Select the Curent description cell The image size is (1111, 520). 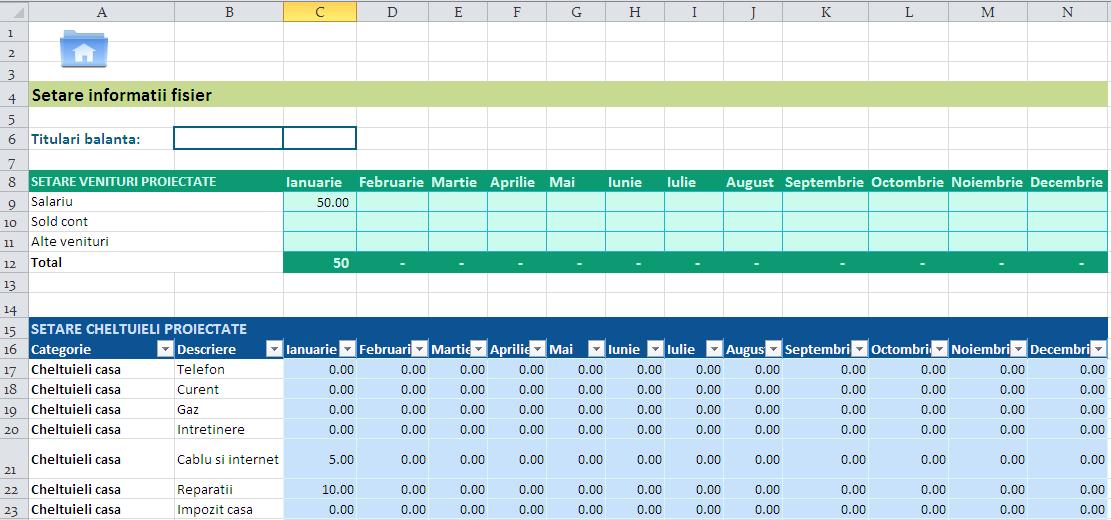coord(229,389)
